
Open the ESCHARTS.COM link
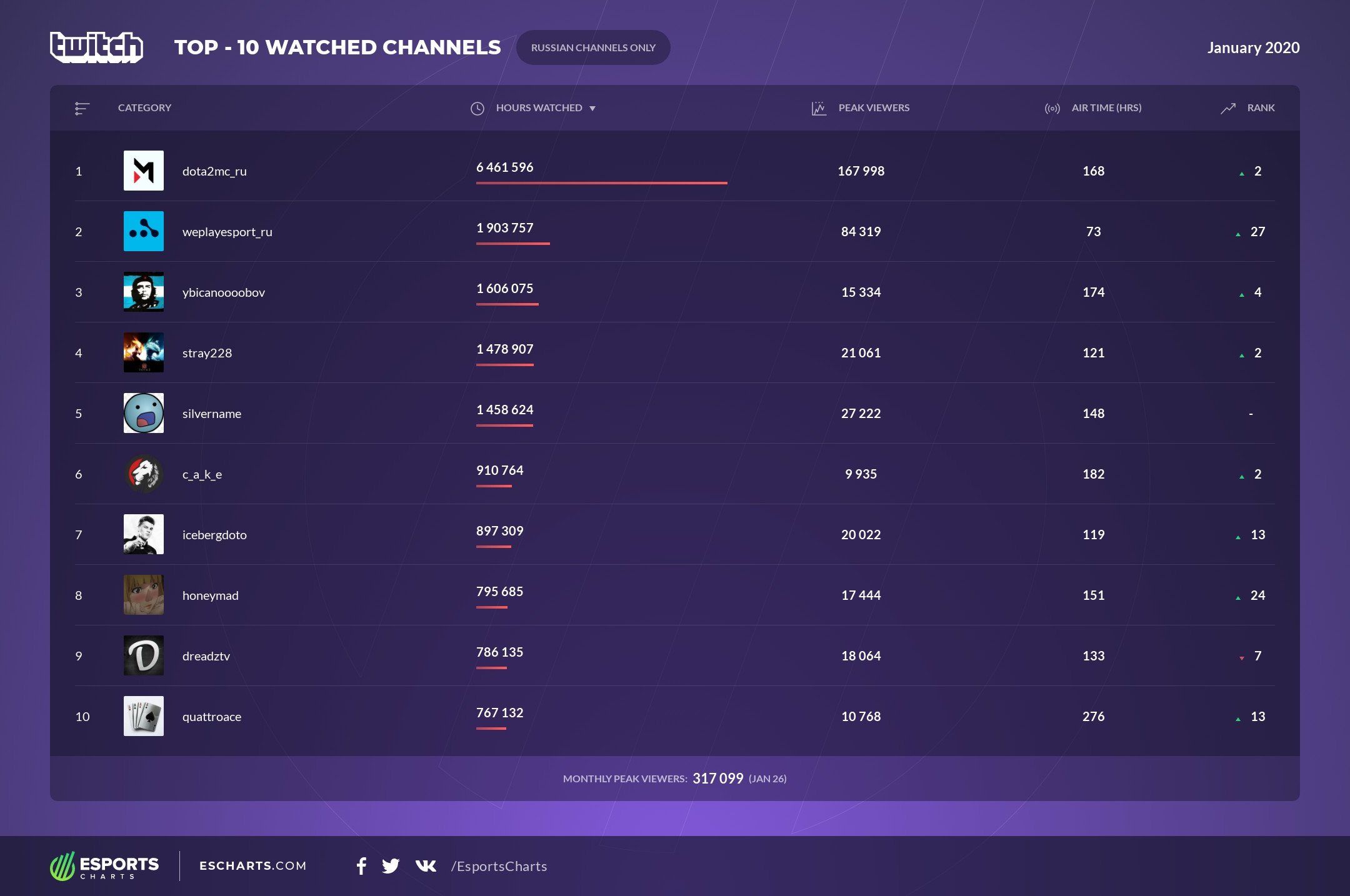point(253,866)
